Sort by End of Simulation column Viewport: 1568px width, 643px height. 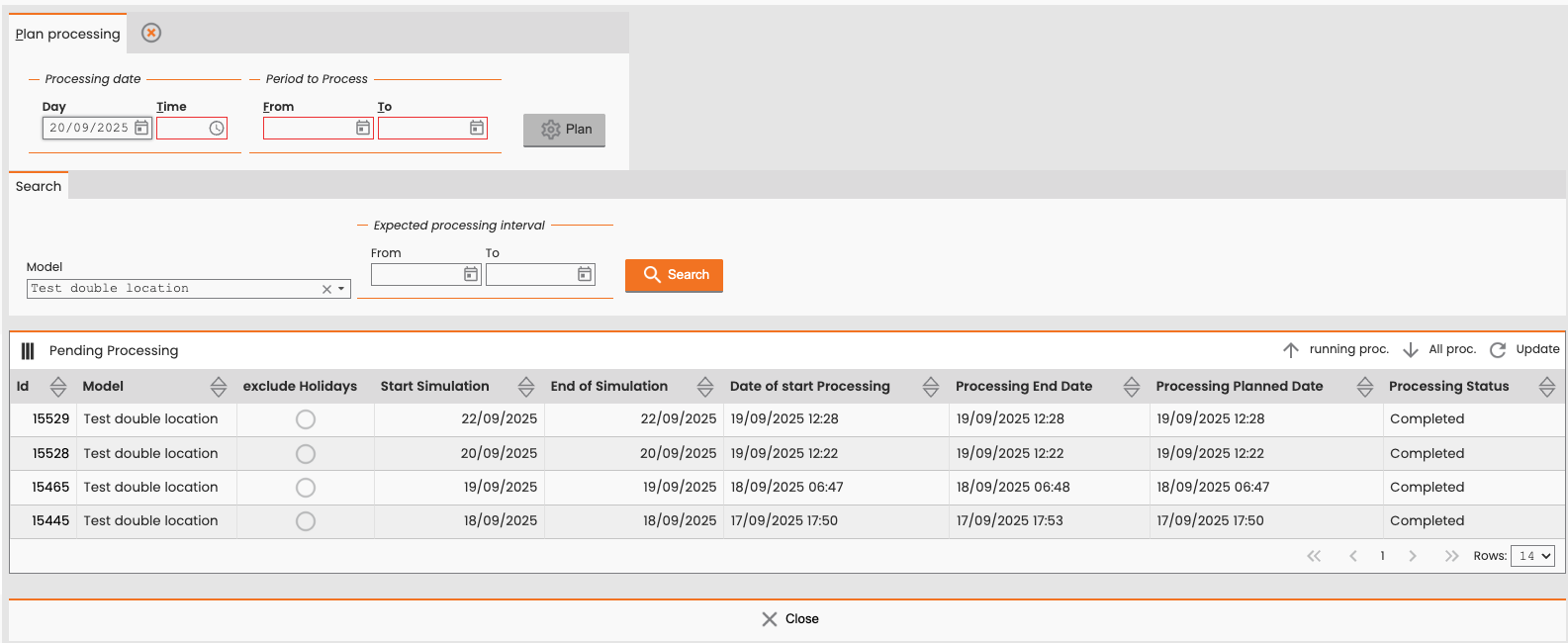[x=705, y=387]
